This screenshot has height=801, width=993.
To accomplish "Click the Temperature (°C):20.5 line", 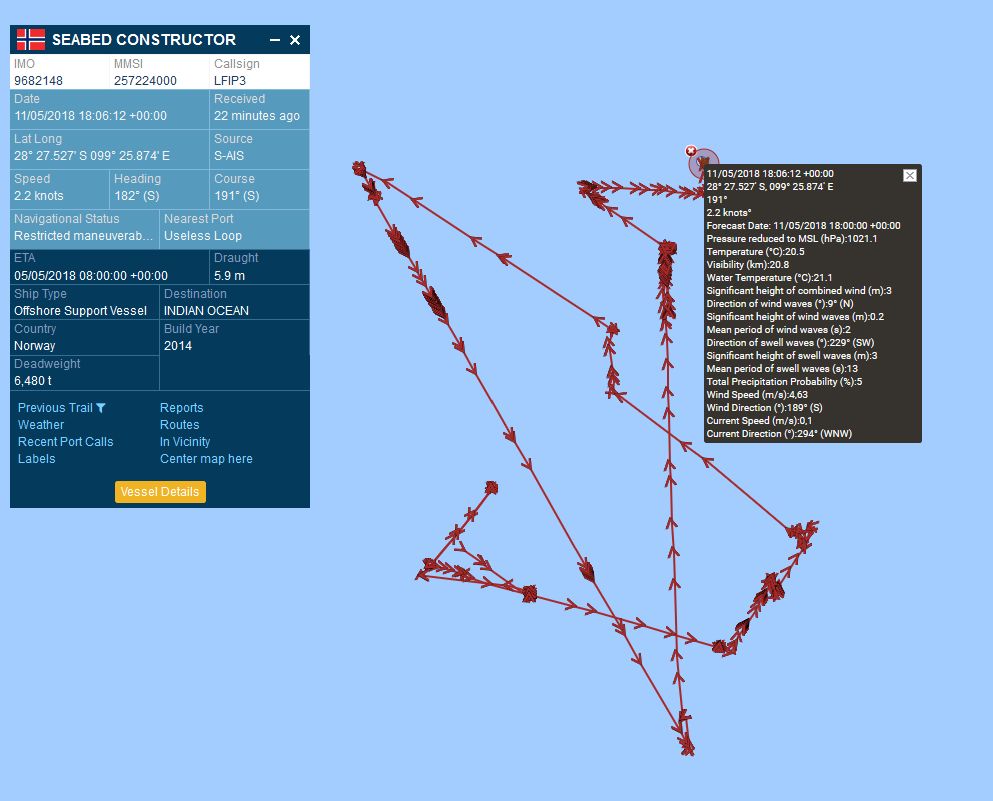I will (756, 251).
